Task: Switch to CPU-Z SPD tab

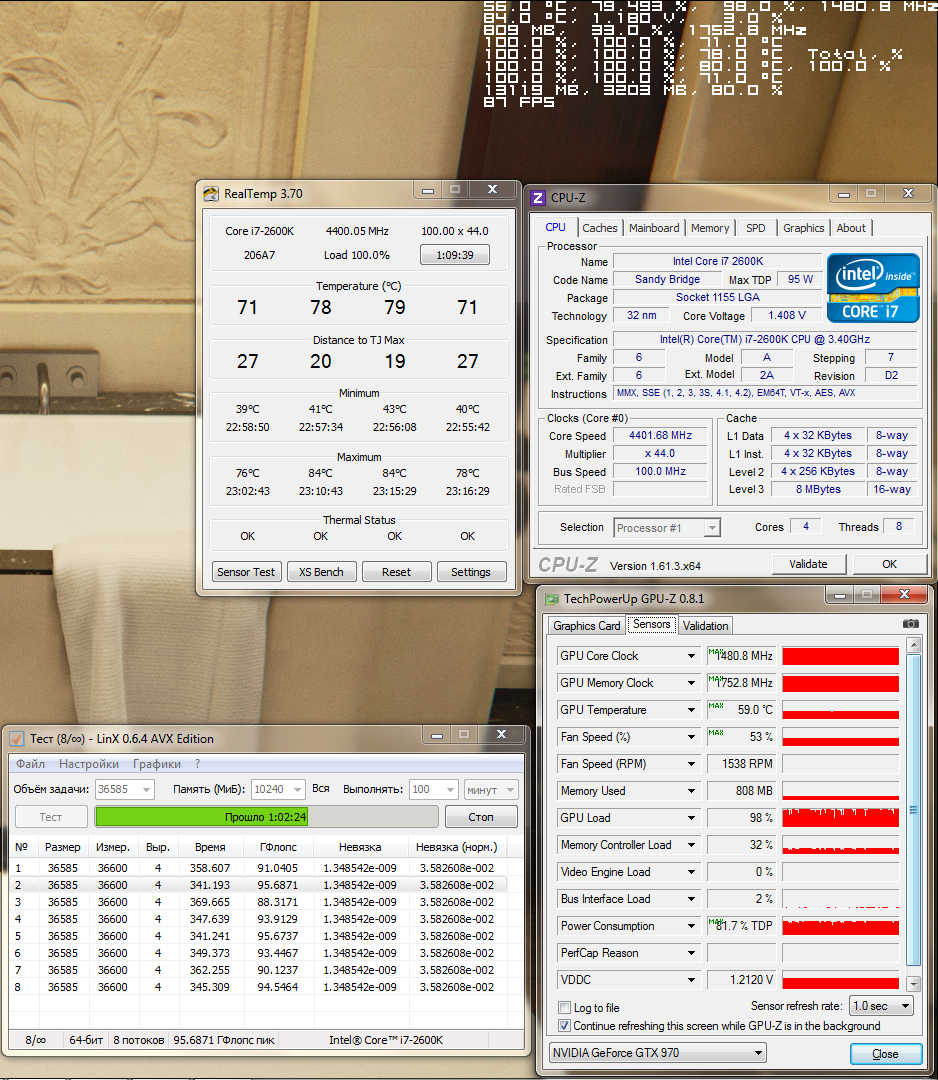Action: pos(755,228)
